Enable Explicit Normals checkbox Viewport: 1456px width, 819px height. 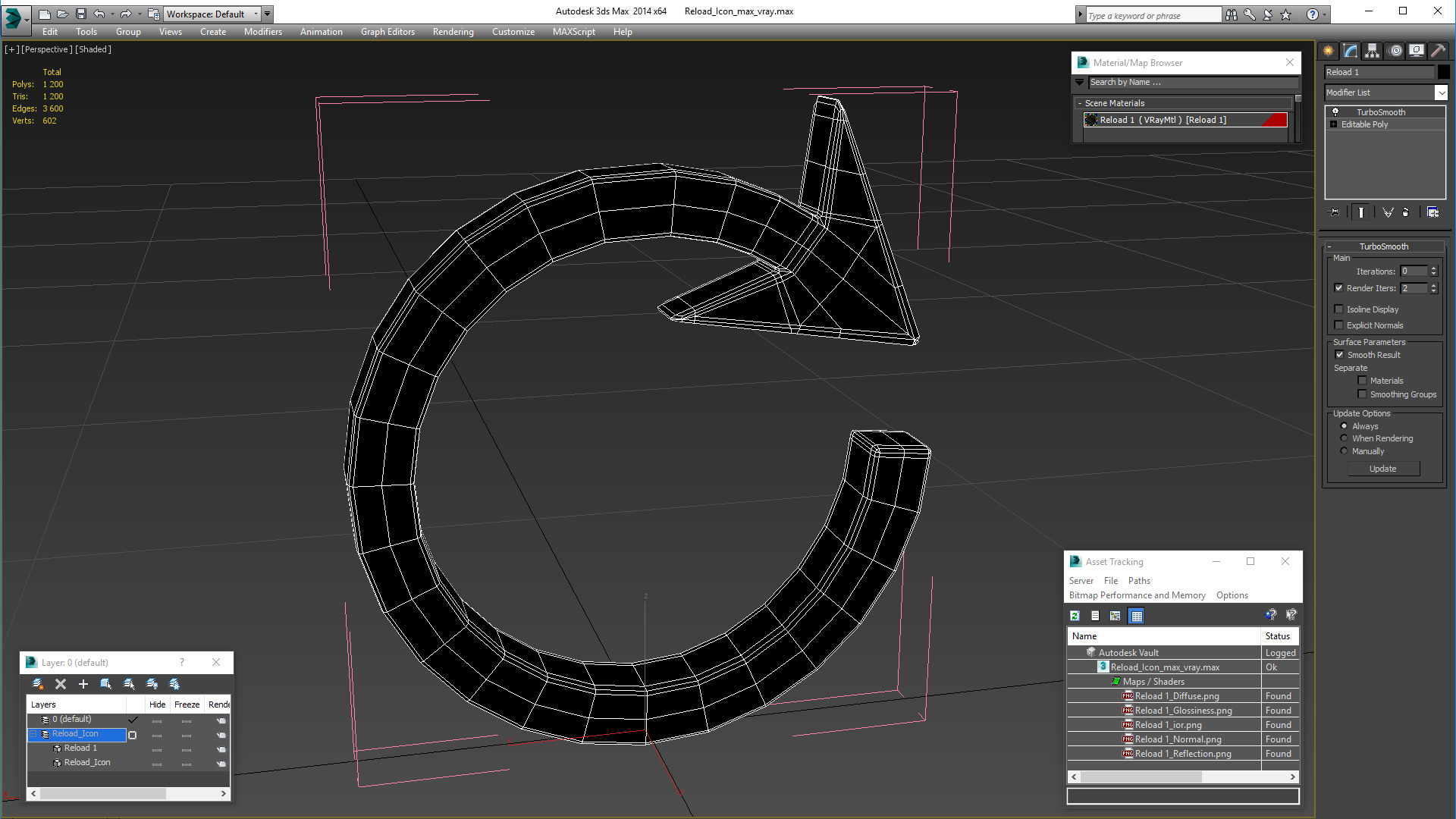point(1338,325)
